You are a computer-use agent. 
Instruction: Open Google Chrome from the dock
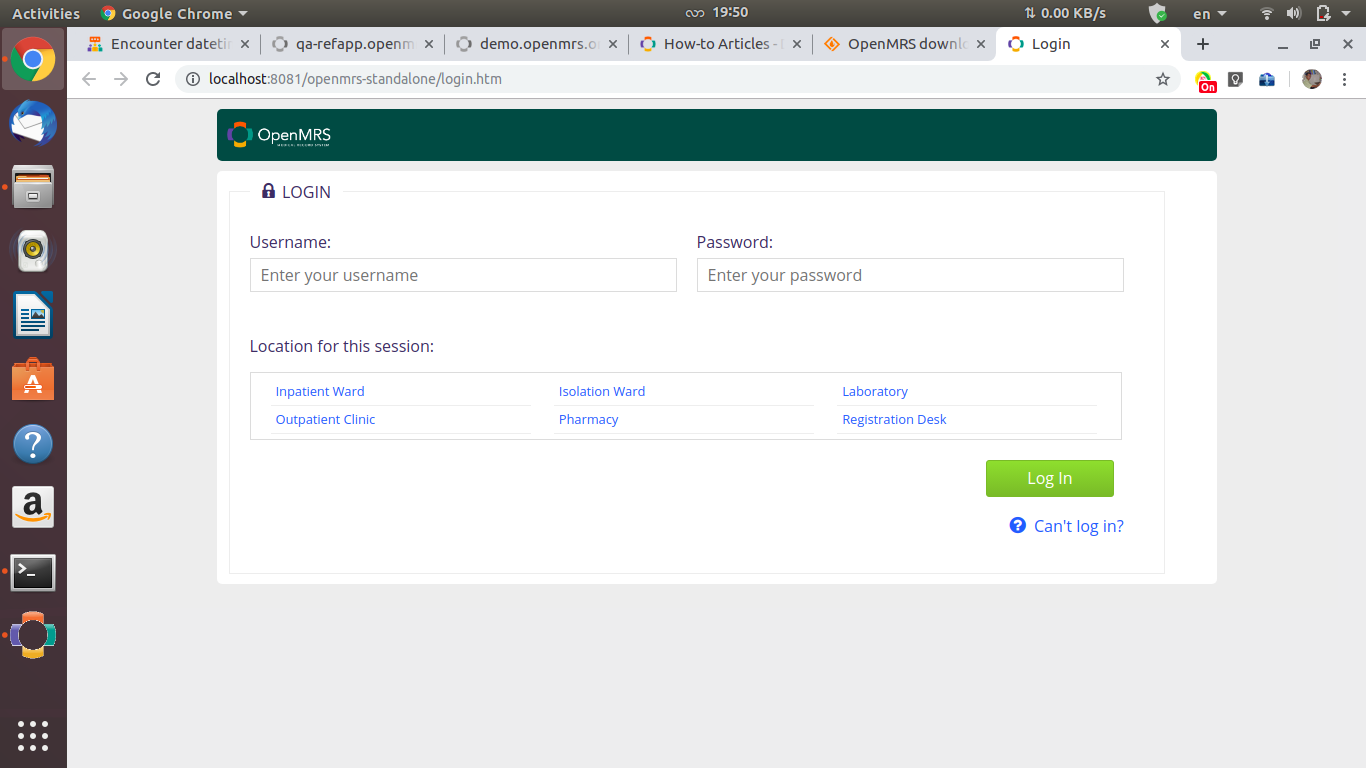[33, 60]
